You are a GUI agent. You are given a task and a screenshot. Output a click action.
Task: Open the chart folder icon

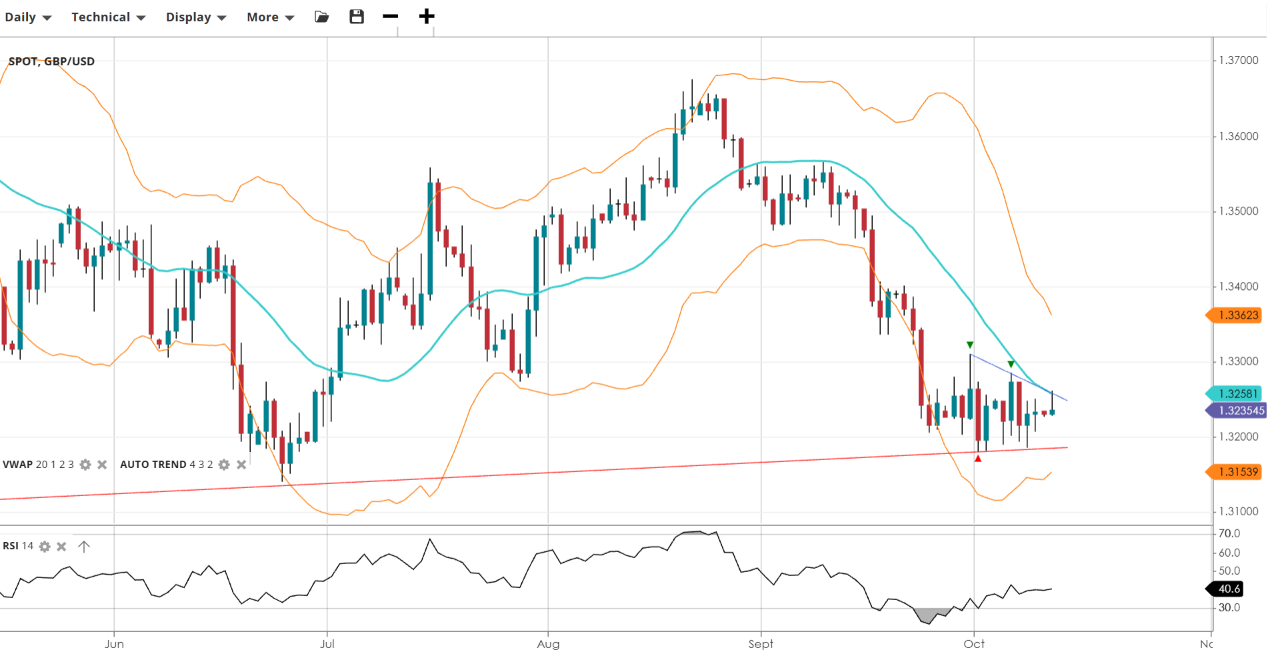(321, 17)
